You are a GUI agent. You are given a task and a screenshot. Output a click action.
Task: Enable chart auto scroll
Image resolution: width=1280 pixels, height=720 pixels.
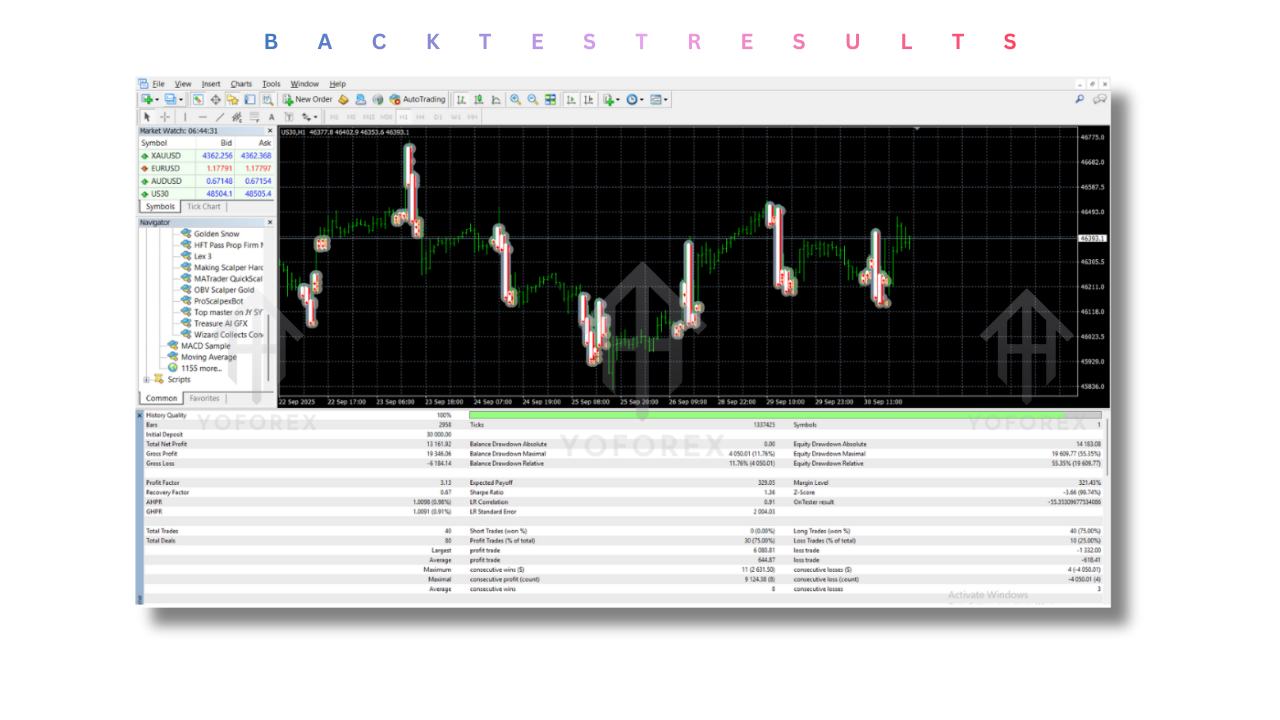coord(571,99)
